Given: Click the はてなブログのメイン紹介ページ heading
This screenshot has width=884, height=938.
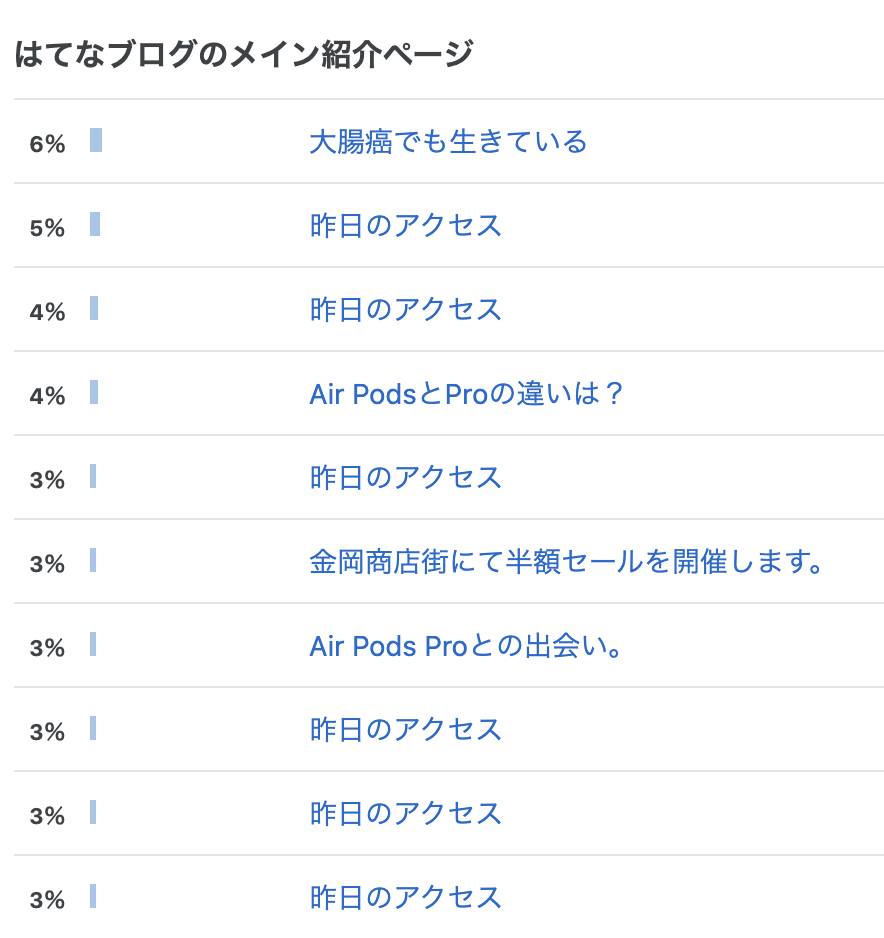Looking at the screenshot, I should [244, 54].
